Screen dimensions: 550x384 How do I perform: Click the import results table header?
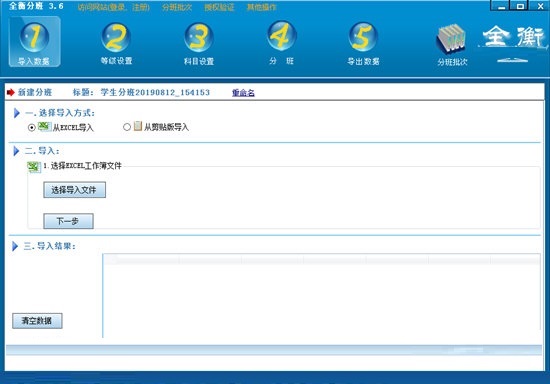[321, 260]
